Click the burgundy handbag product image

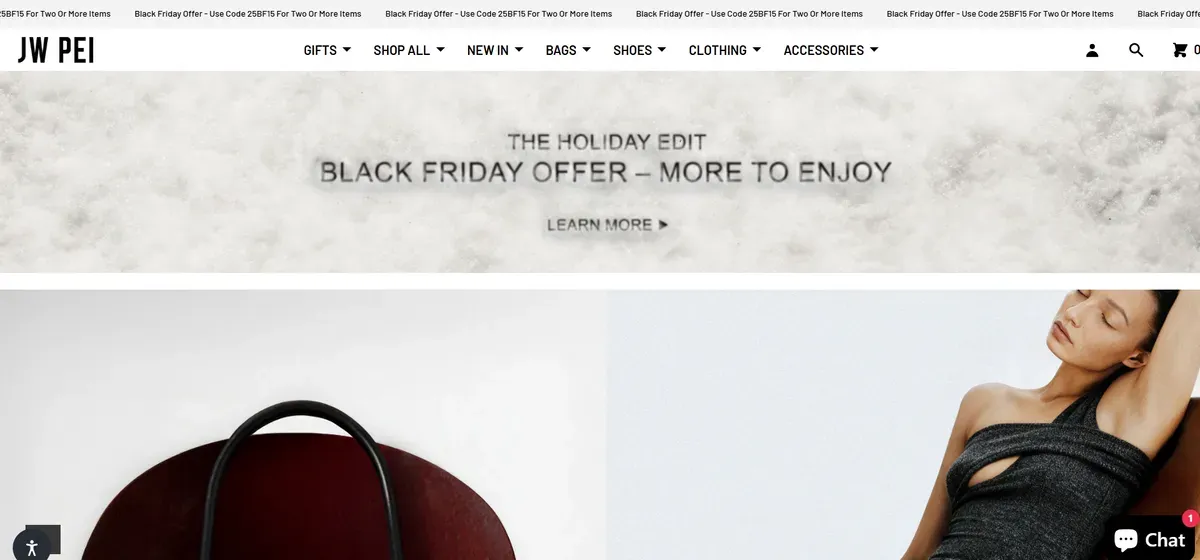click(x=303, y=425)
